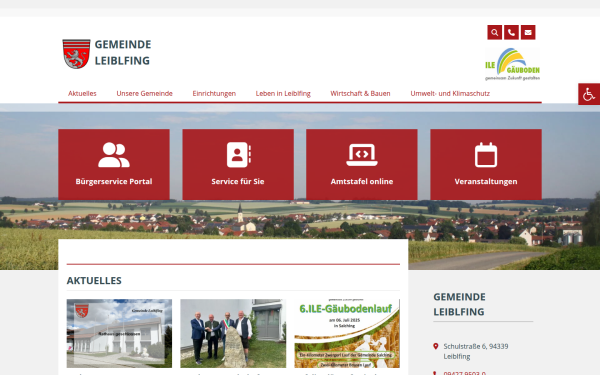
Task: Open the Einrichtungen menu
Action: (214, 93)
